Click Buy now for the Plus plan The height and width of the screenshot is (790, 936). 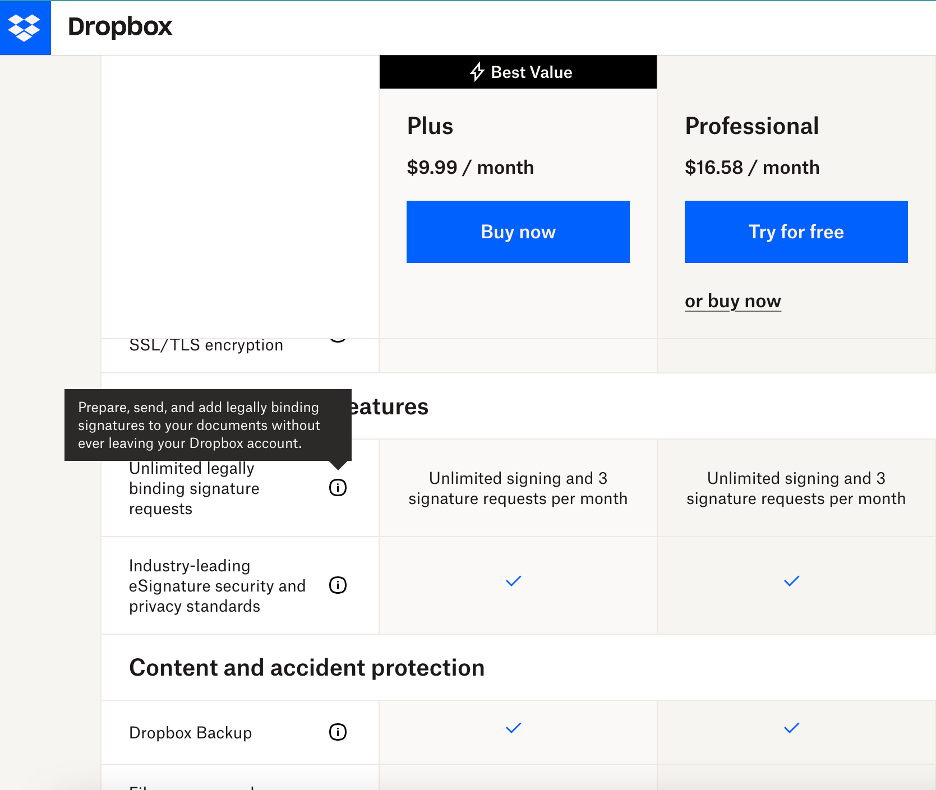[518, 231]
